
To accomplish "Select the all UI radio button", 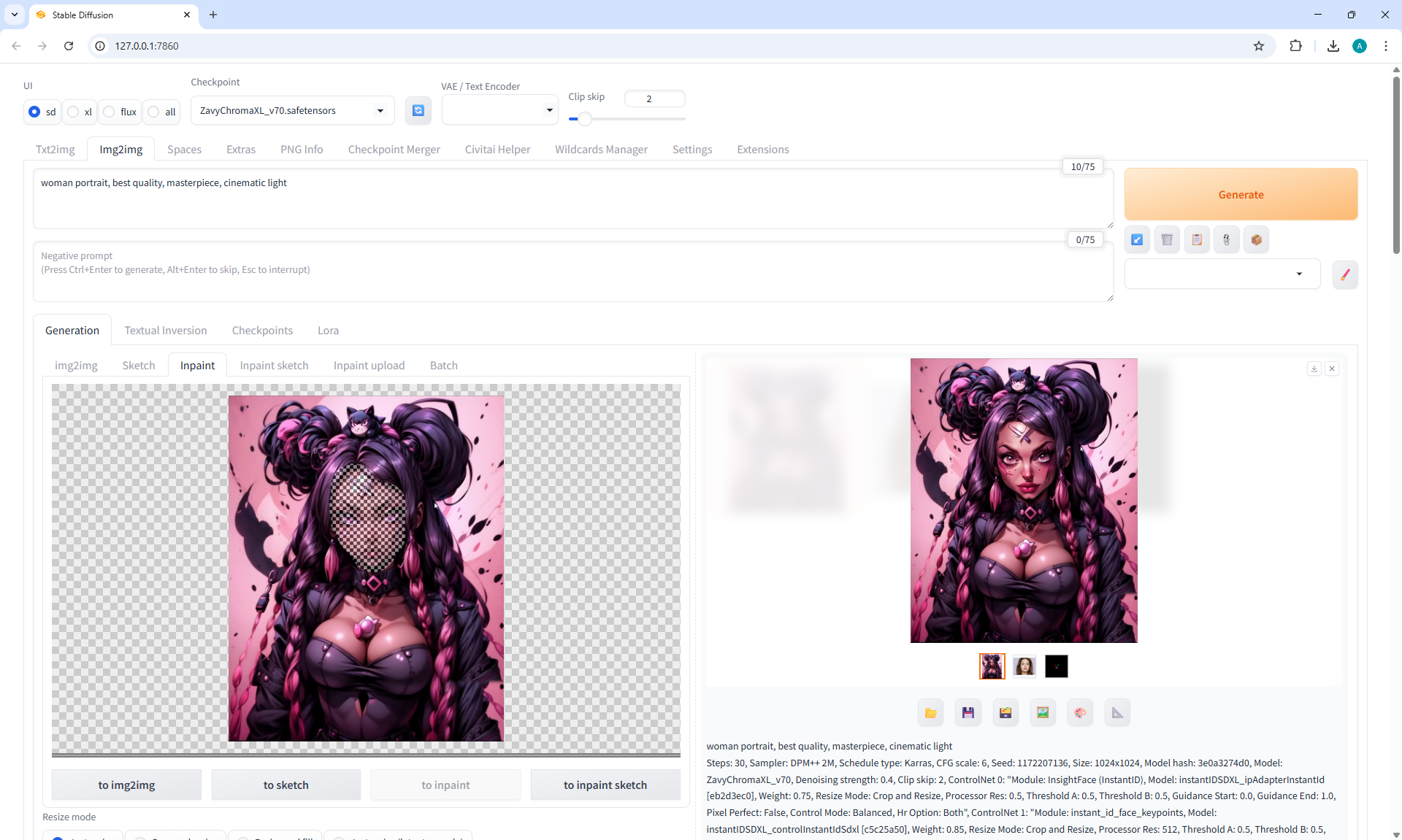I will point(154,112).
